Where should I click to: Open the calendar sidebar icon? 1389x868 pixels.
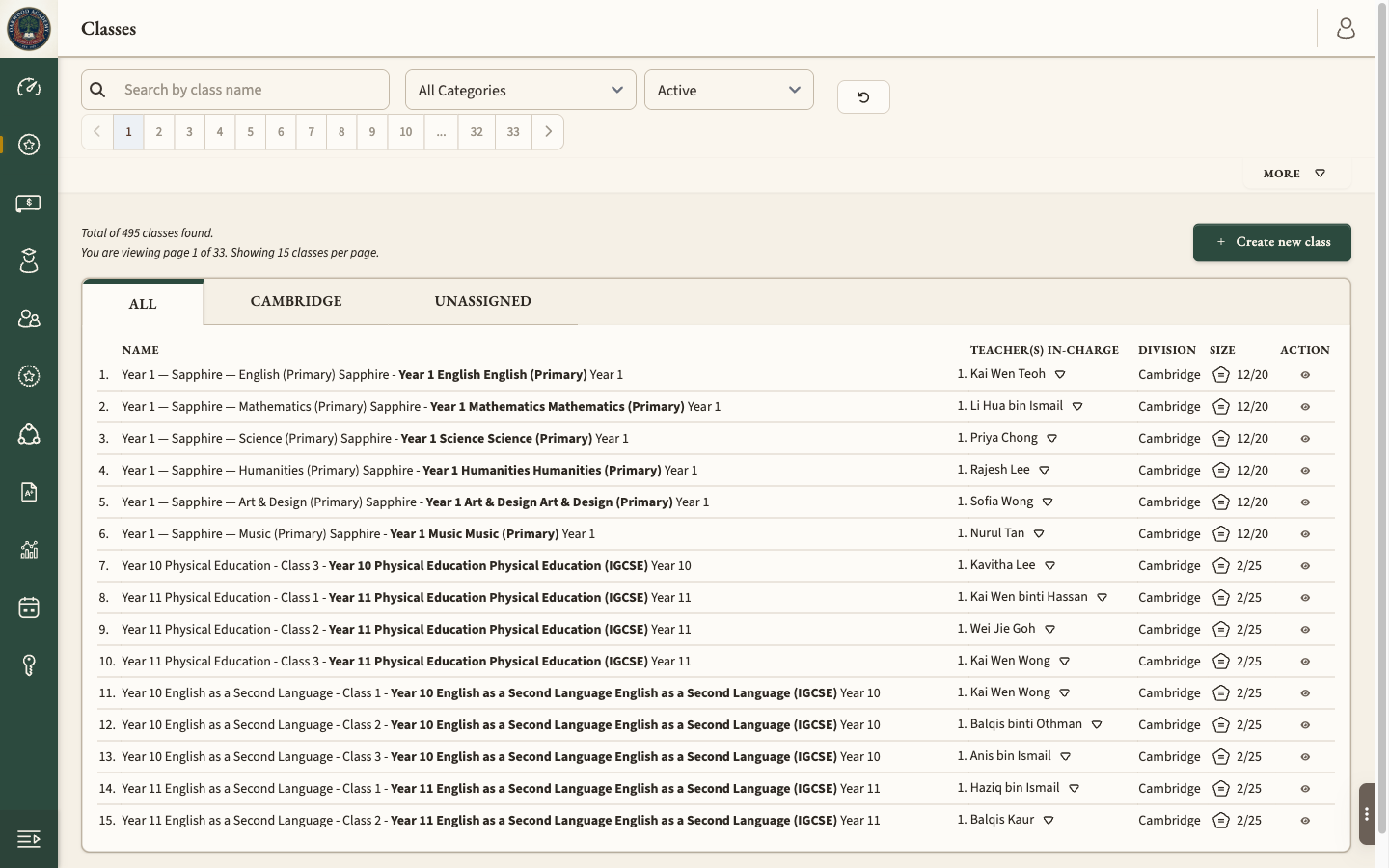(29, 608)
